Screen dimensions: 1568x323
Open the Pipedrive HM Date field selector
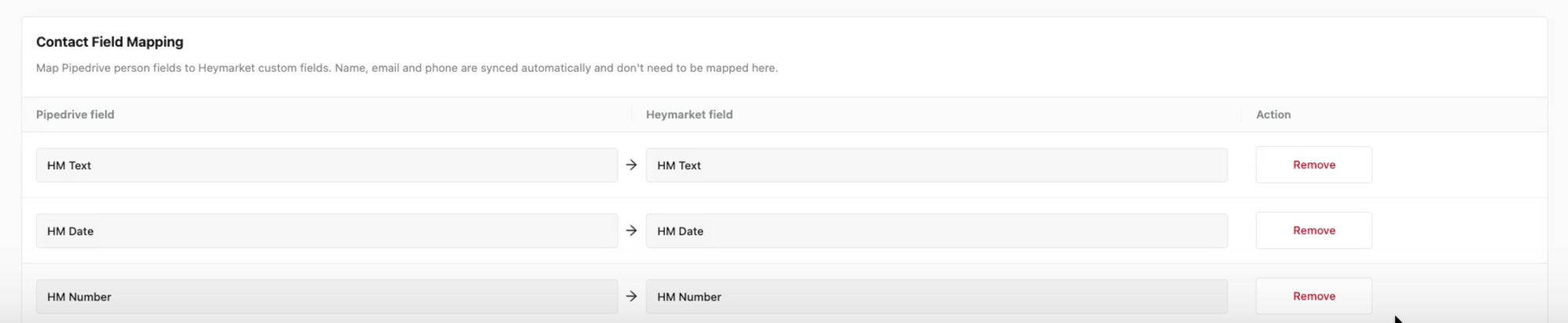click(326, 231)
